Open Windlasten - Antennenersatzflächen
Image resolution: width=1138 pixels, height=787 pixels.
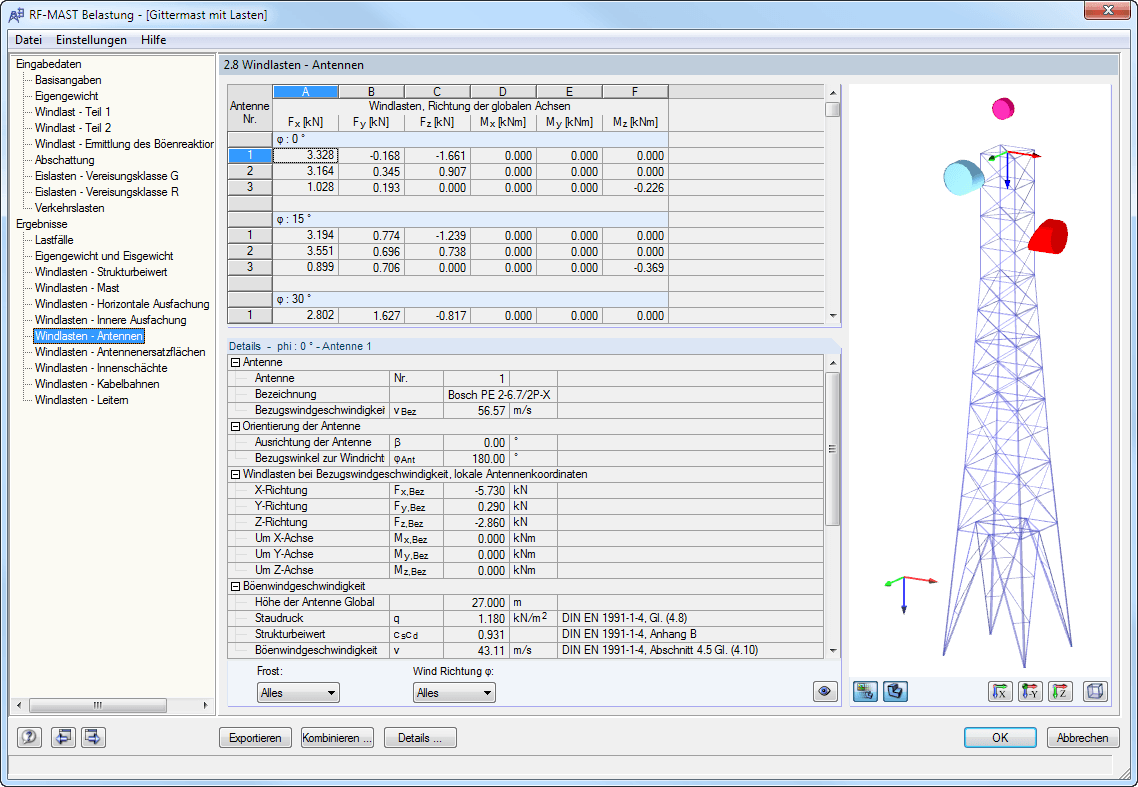[x=120, y=351]
